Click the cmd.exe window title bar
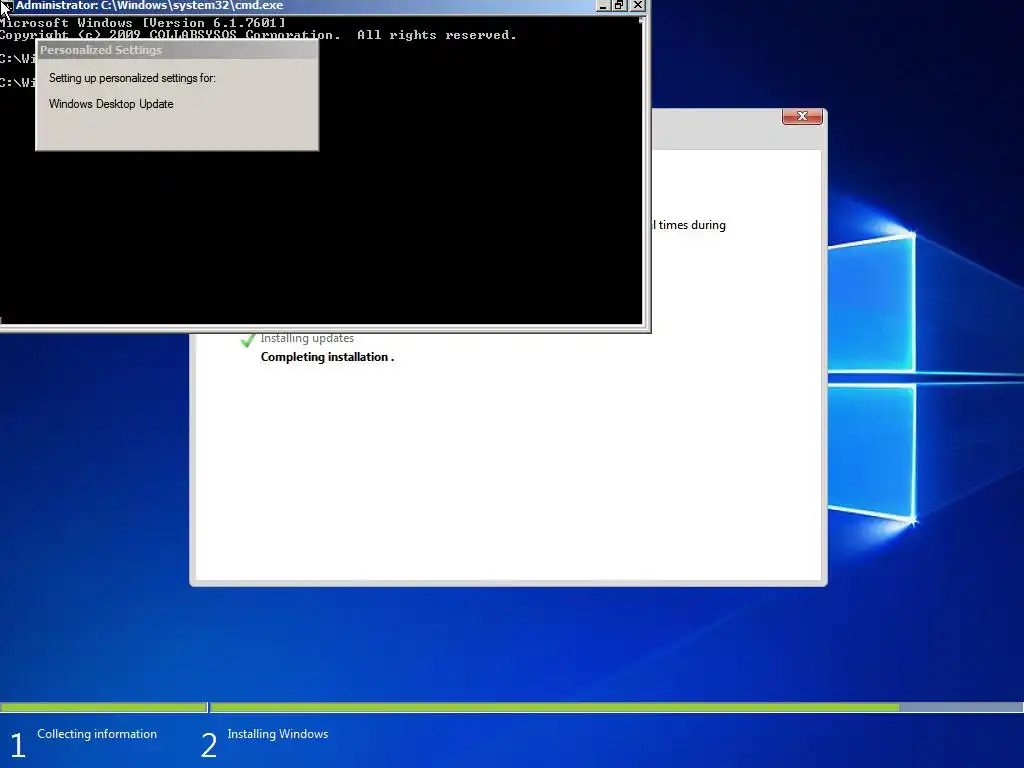Screen dimensions: 1024x768 304,6
